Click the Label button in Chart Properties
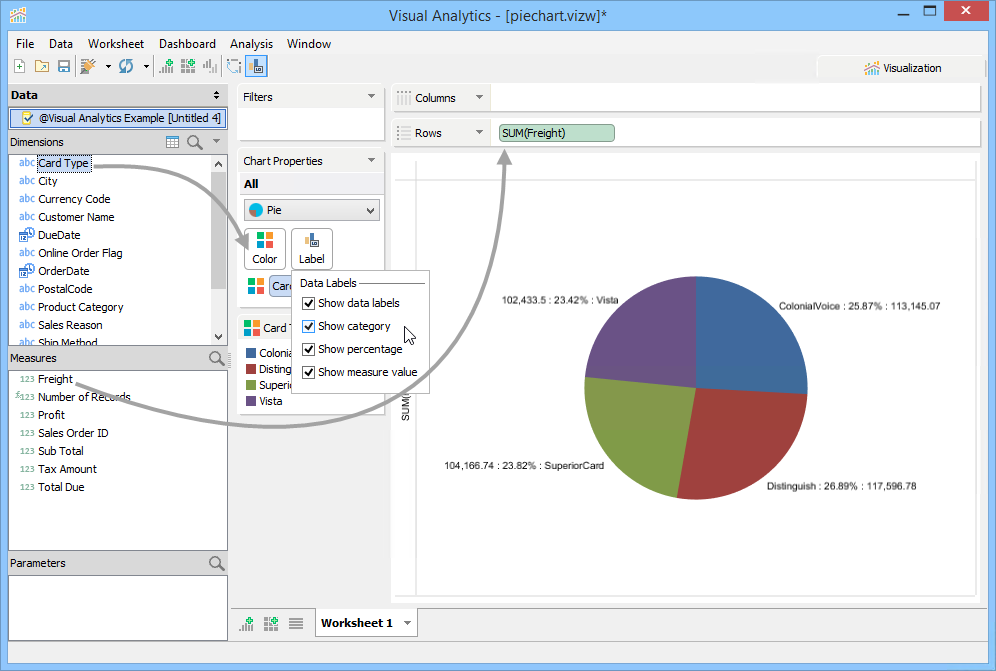The width and height of the screenshot is (996, 671). pos(312,248)
